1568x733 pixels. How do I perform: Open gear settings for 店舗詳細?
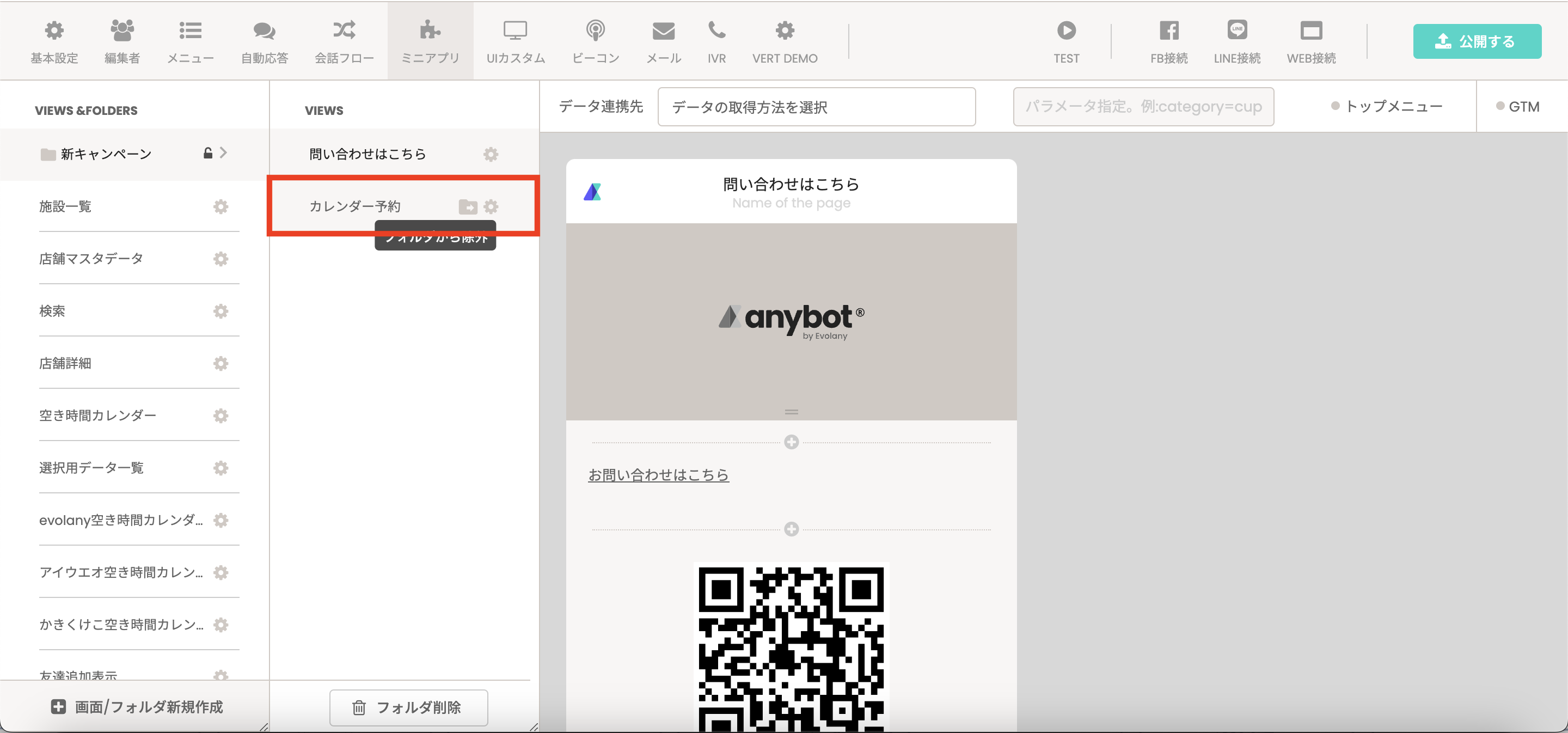click(x=220, y=363)
